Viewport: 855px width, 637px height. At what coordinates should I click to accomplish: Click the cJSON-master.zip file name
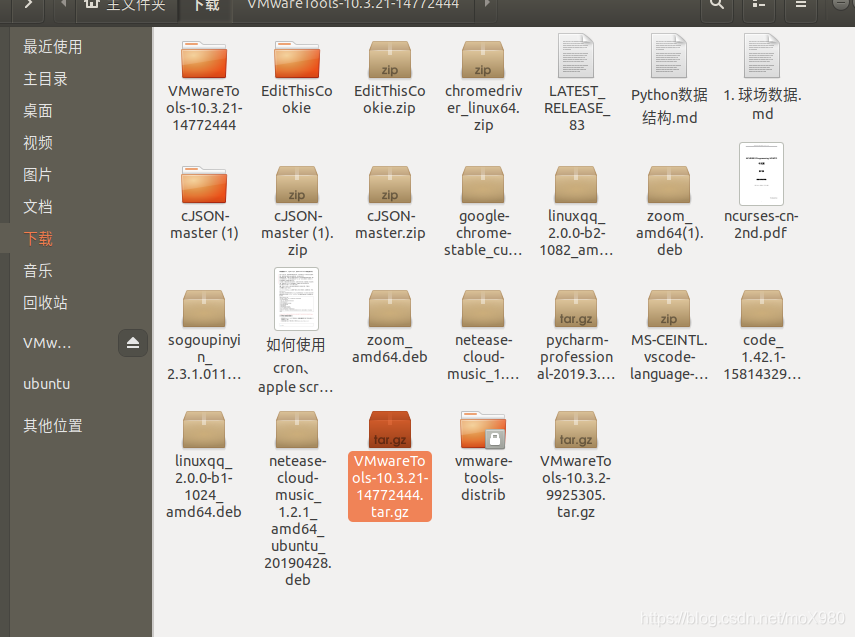click(x=390, y=224)
